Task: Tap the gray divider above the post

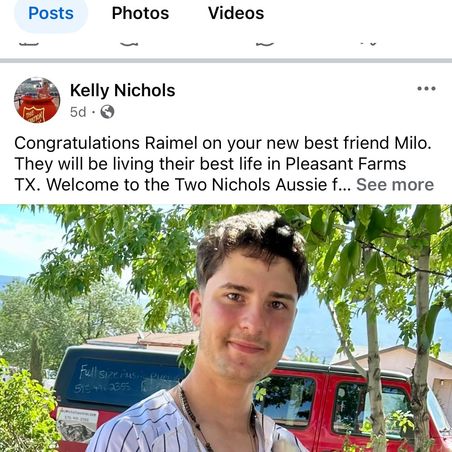Action: tap(226, 61)
